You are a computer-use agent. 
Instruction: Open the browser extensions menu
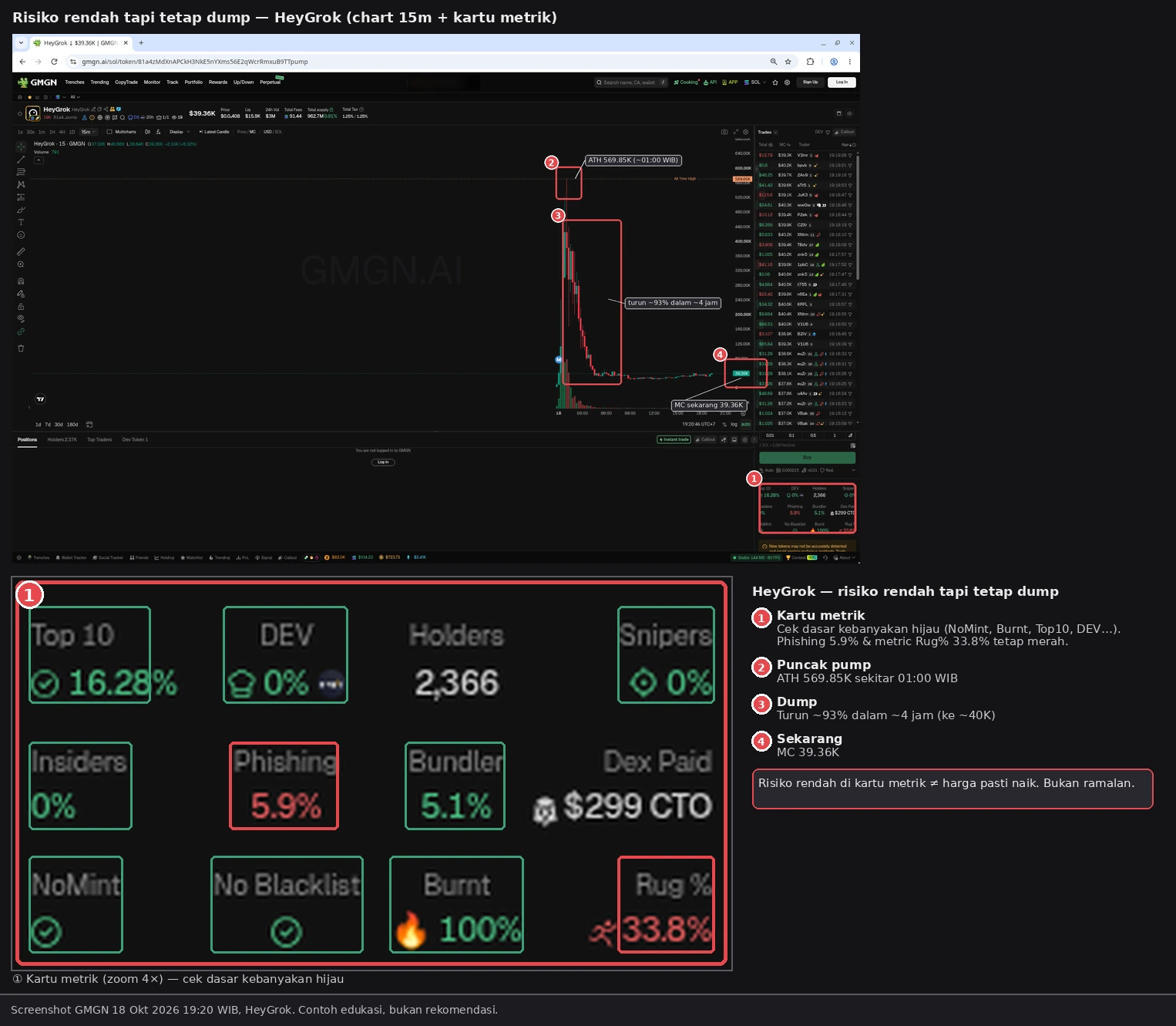tap(810, 62)
